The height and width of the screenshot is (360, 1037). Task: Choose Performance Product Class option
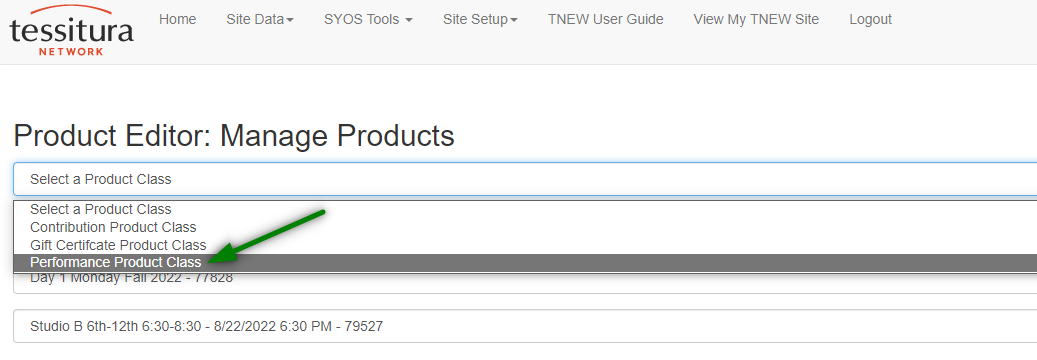(525, 263)
